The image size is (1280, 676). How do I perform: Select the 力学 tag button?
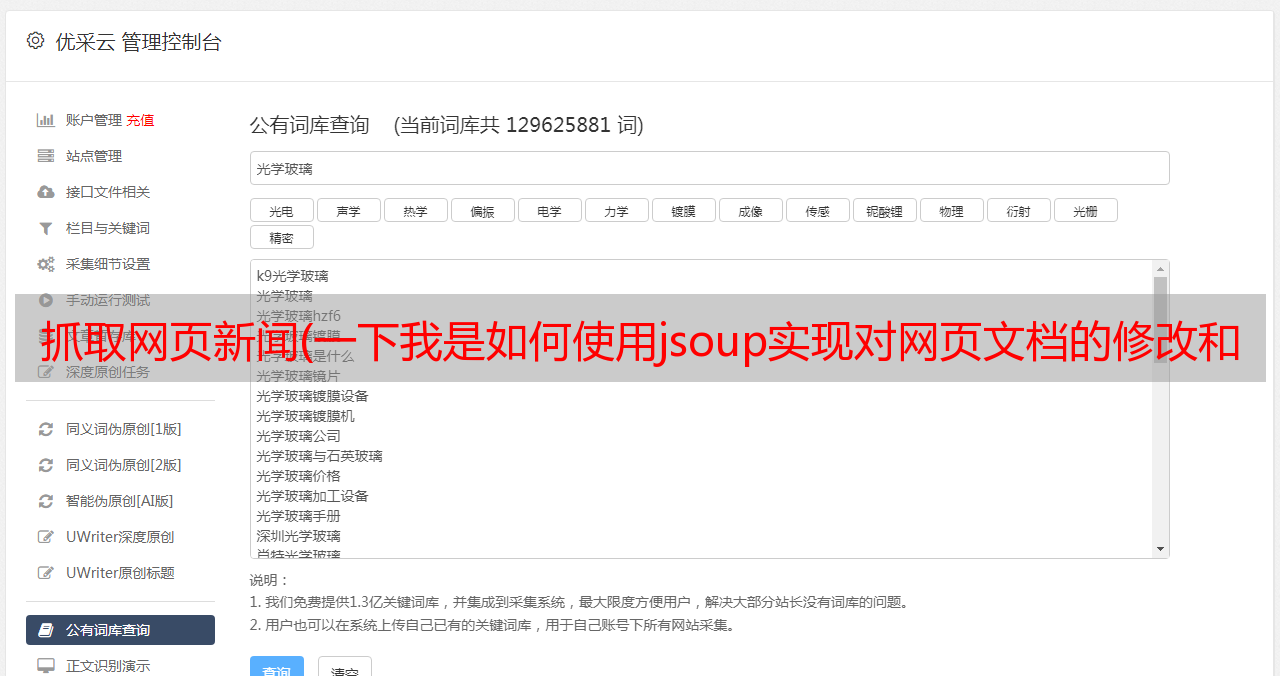pyautogui.click(x=616, y=211)
